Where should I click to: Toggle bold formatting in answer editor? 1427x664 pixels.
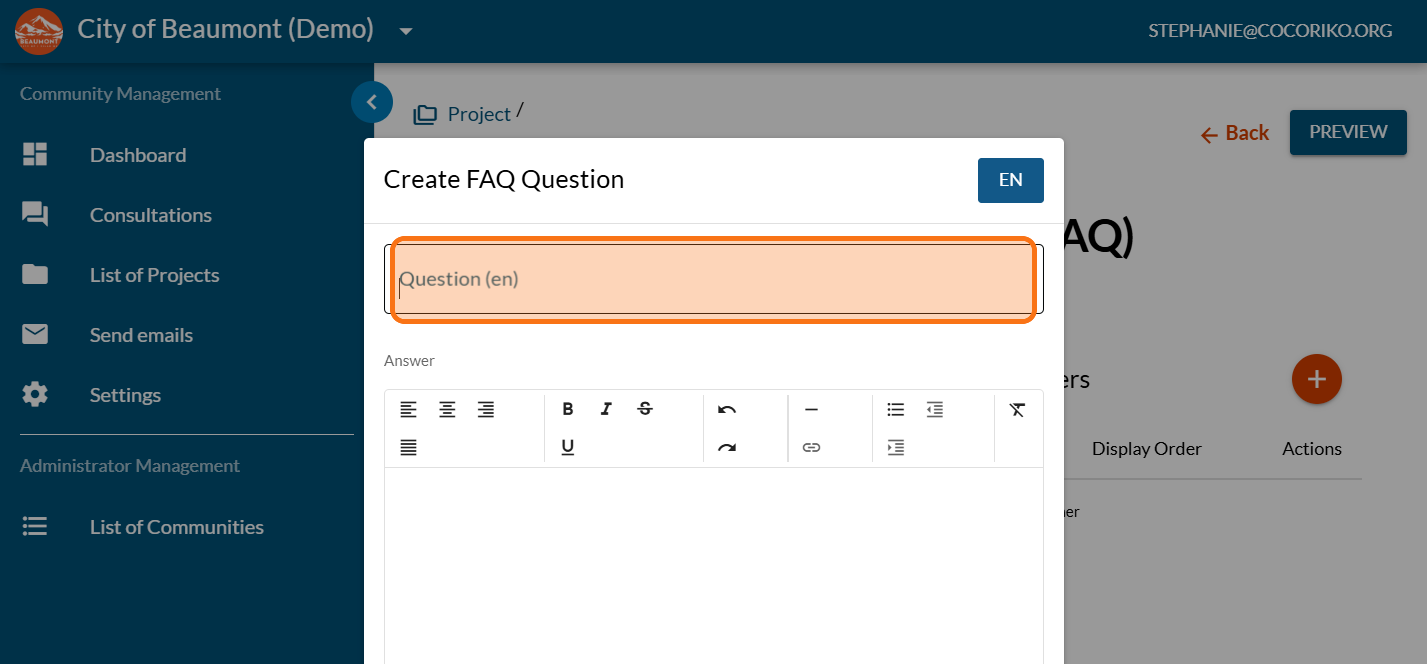pos(568,409)
